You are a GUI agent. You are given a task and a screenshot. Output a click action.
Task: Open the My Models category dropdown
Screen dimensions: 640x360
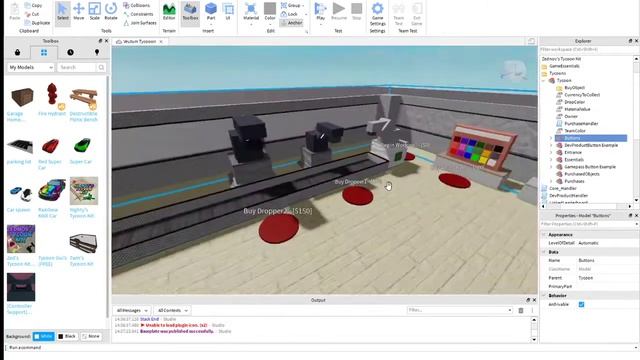coord(31,67)
